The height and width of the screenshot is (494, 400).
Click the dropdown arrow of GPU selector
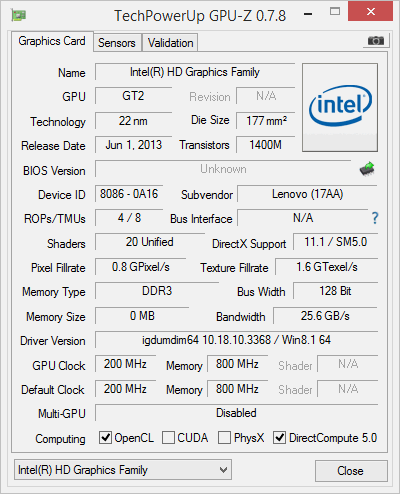pyautogui.click(x=223, y=470)
